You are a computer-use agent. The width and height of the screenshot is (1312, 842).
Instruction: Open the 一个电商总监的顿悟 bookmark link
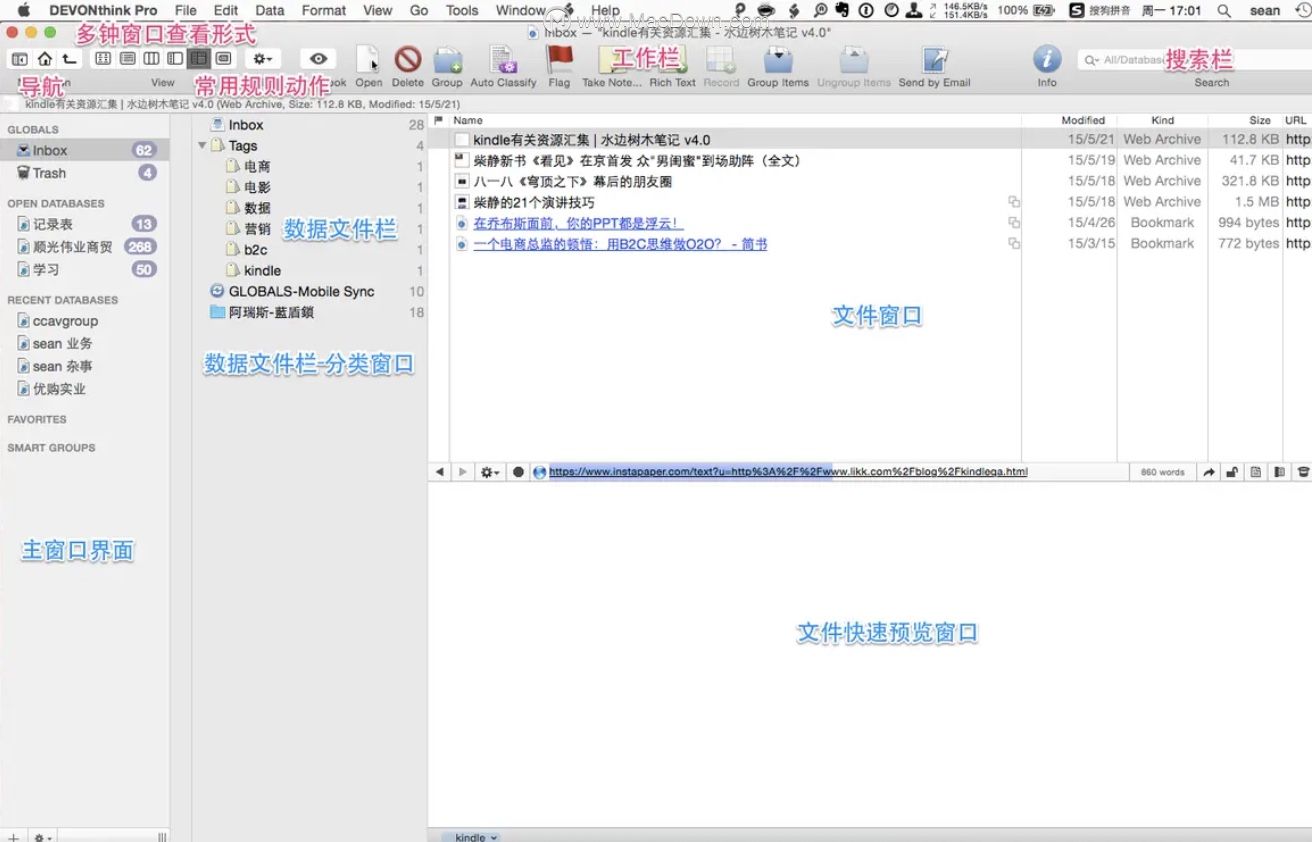(620, 244)
